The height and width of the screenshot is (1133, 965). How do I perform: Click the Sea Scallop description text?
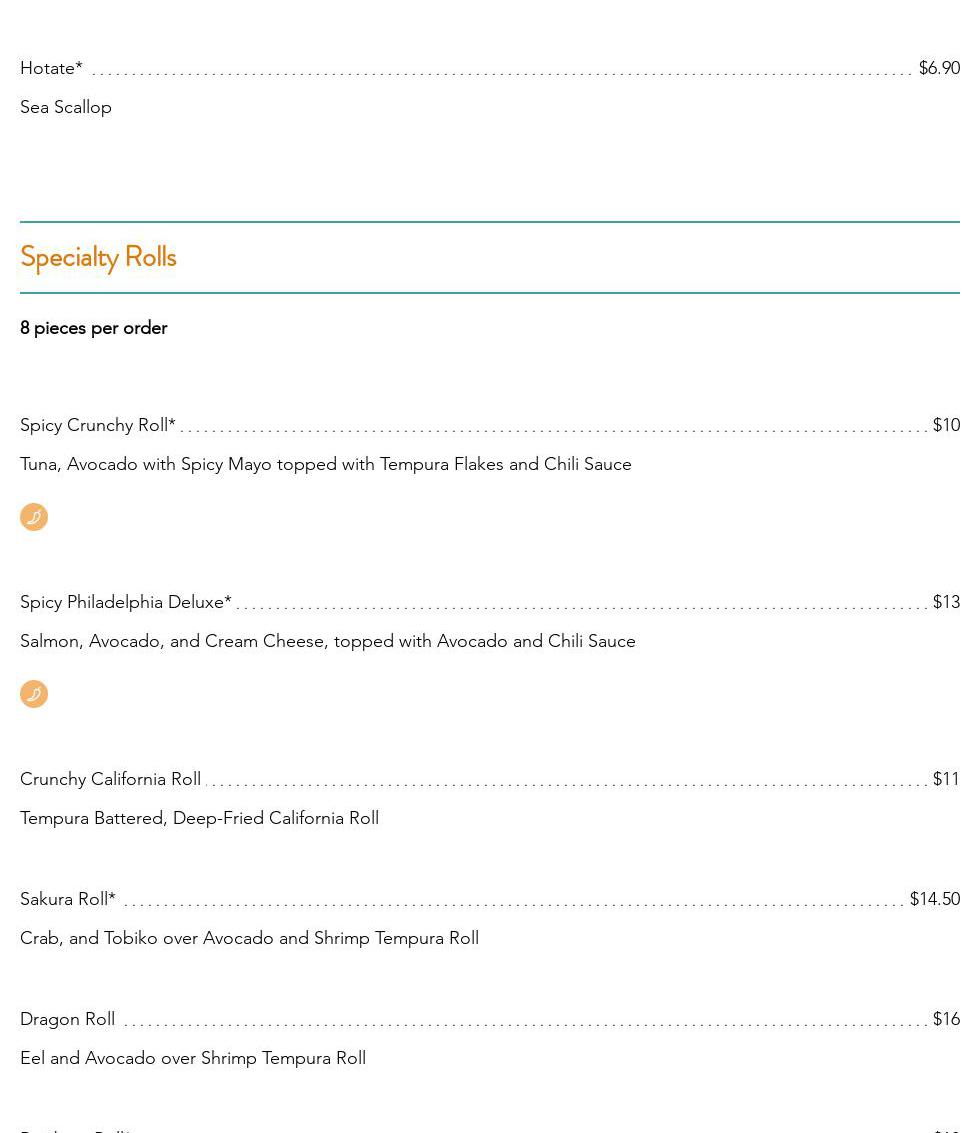pyautogui.click(x=66, y=107)
